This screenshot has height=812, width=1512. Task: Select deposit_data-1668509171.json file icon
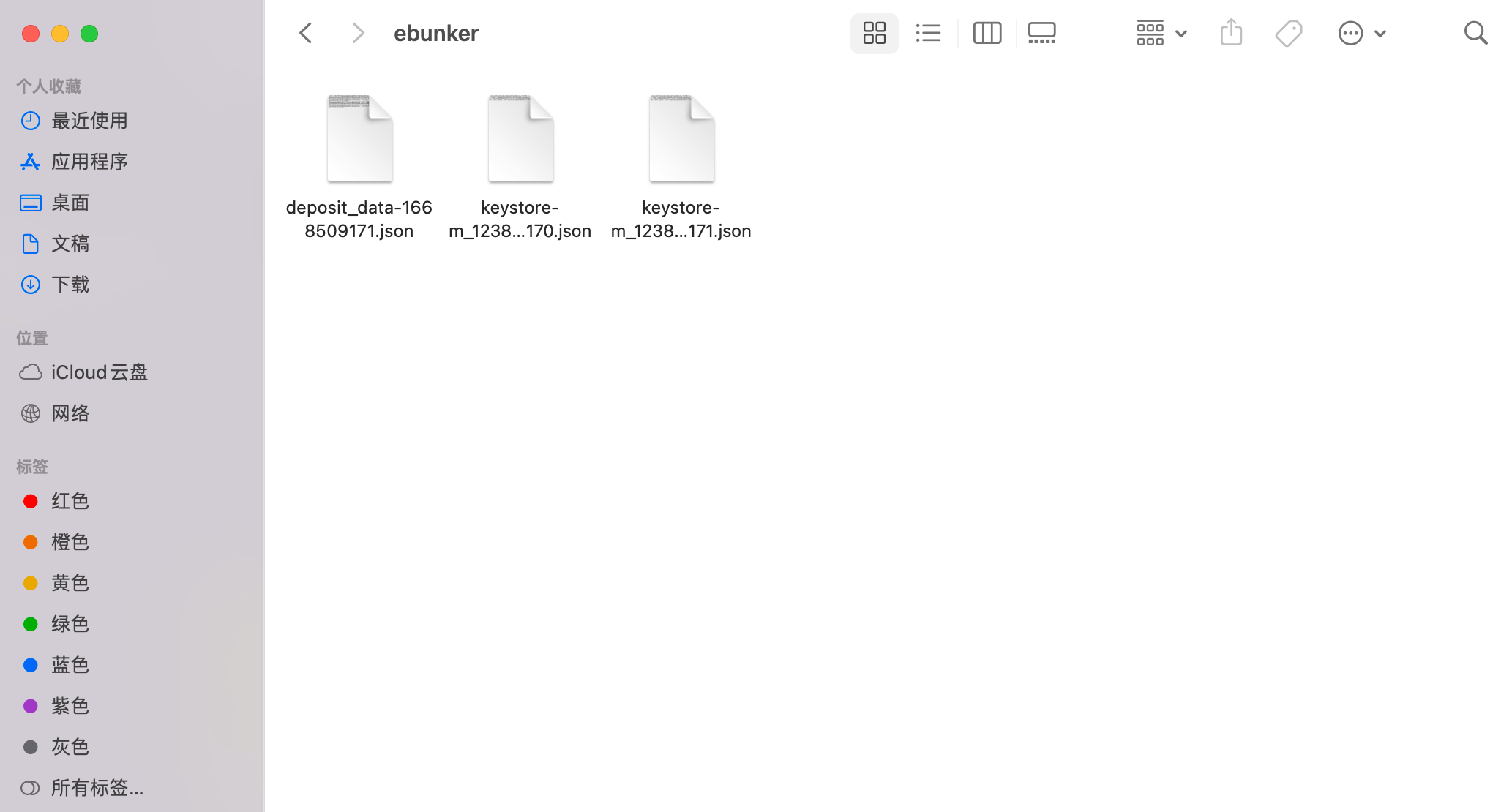click(359, 138)
